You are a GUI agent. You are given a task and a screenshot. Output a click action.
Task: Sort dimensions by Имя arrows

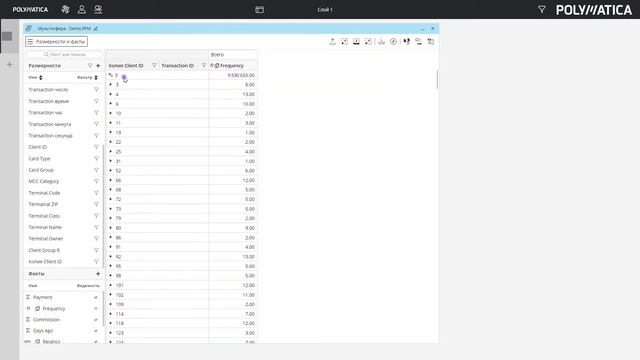tap(40, 78)
